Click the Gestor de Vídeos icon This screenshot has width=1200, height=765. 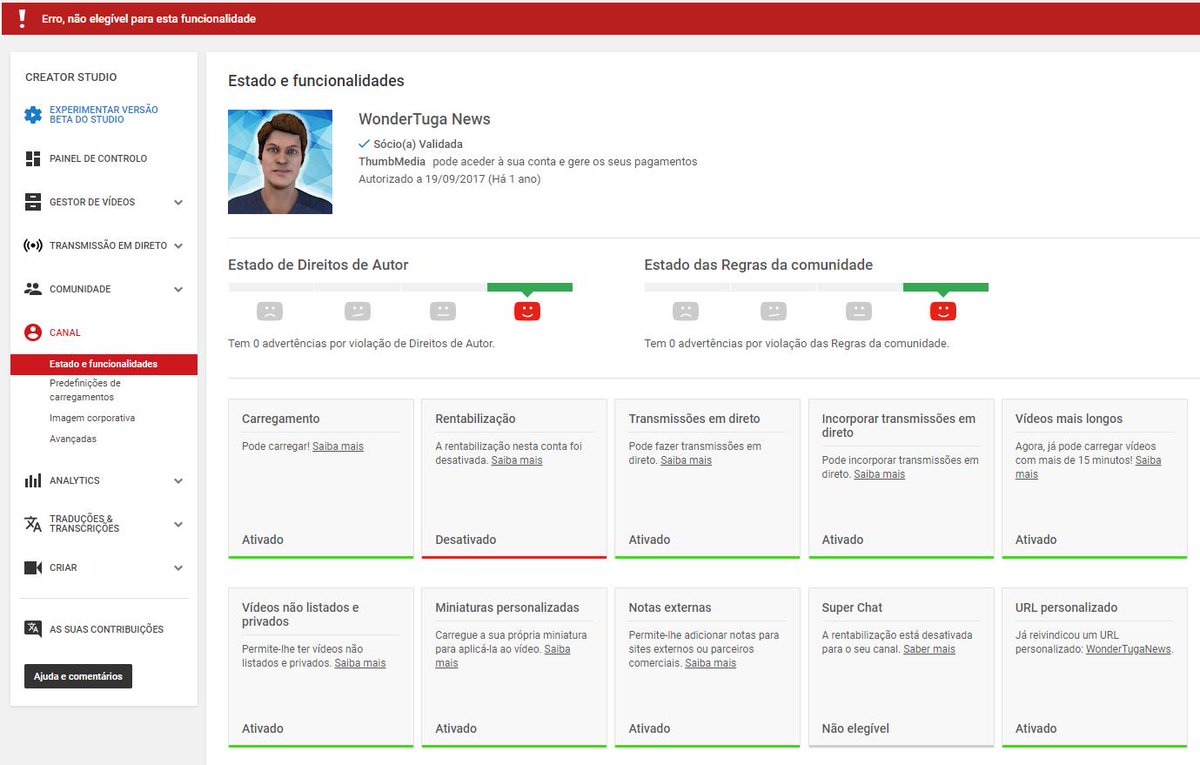point(33,202)
